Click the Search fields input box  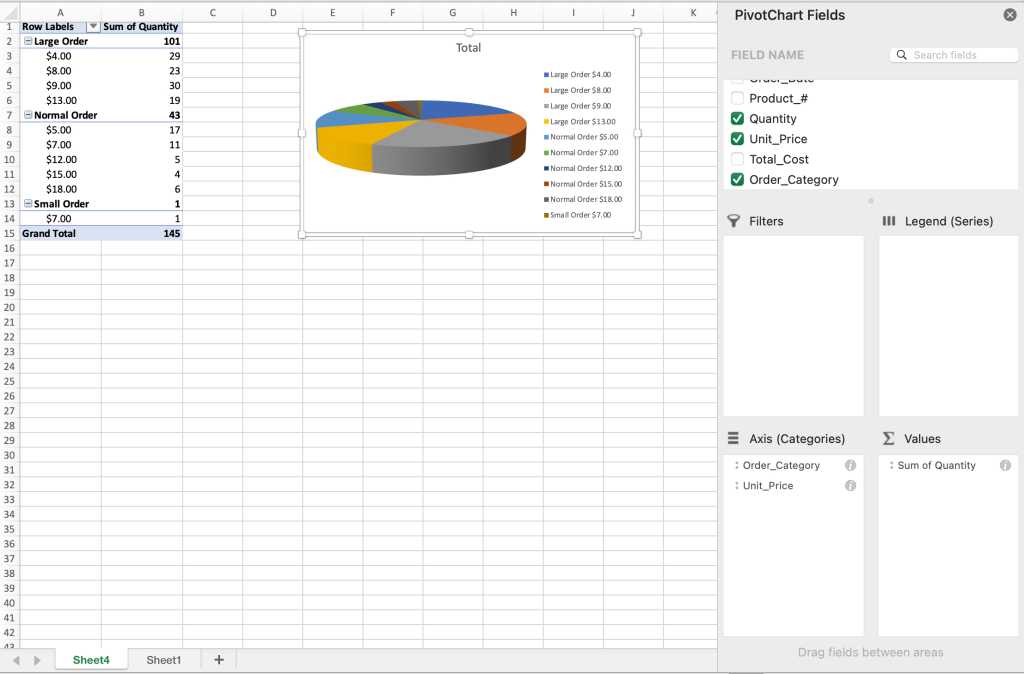(x=953, y=55)
